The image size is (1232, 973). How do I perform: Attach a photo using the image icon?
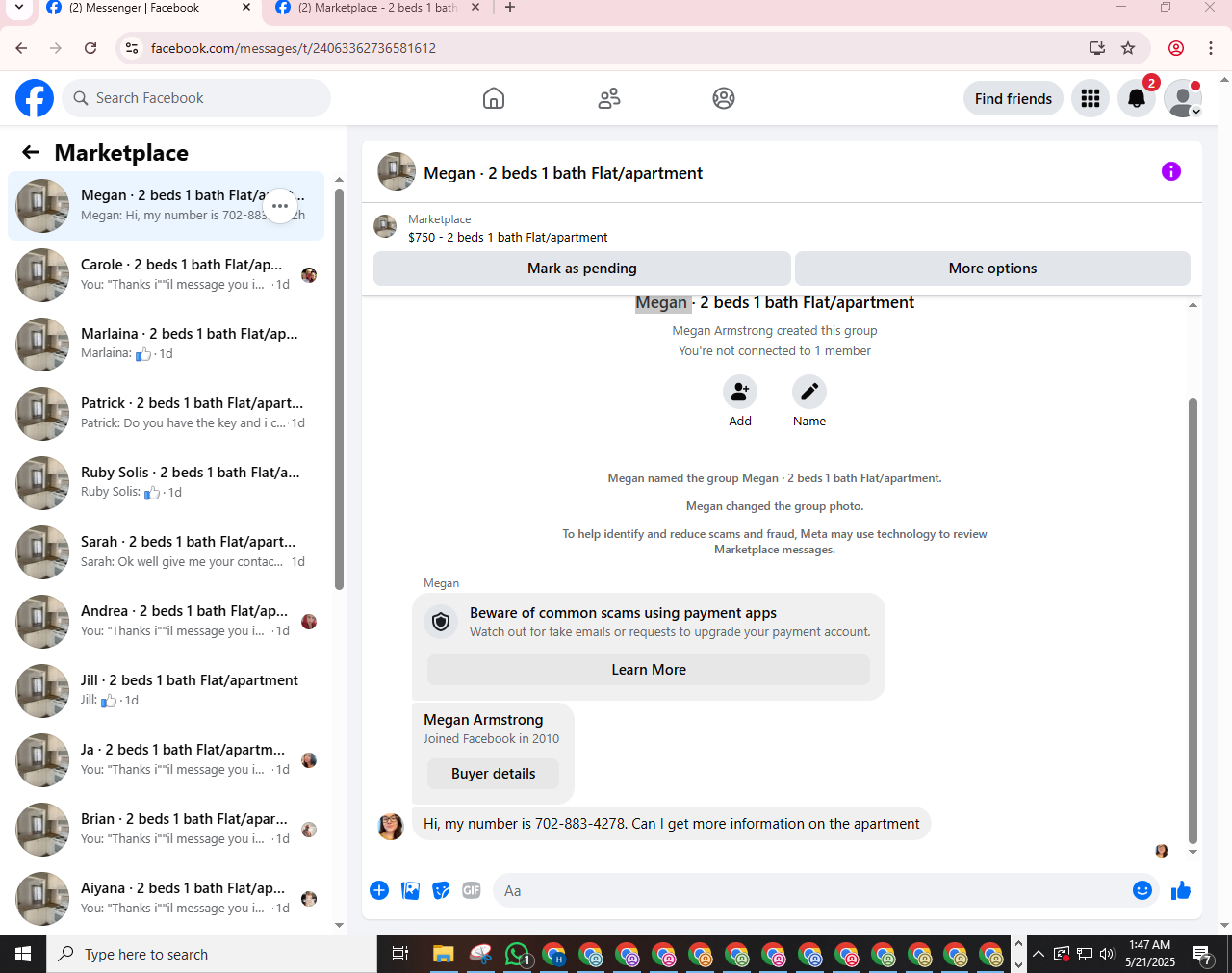point(411,890)
